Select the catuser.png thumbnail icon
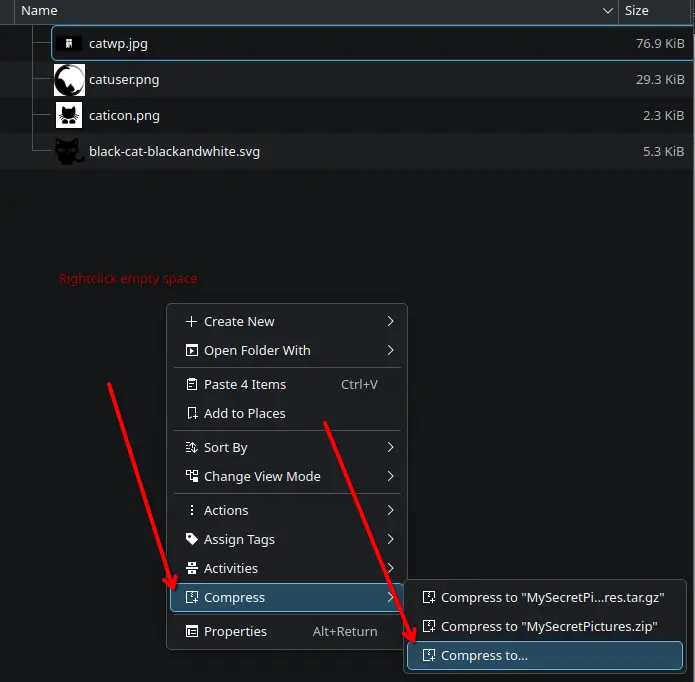Screen dimensions: 695x682 tap(69, 80)
